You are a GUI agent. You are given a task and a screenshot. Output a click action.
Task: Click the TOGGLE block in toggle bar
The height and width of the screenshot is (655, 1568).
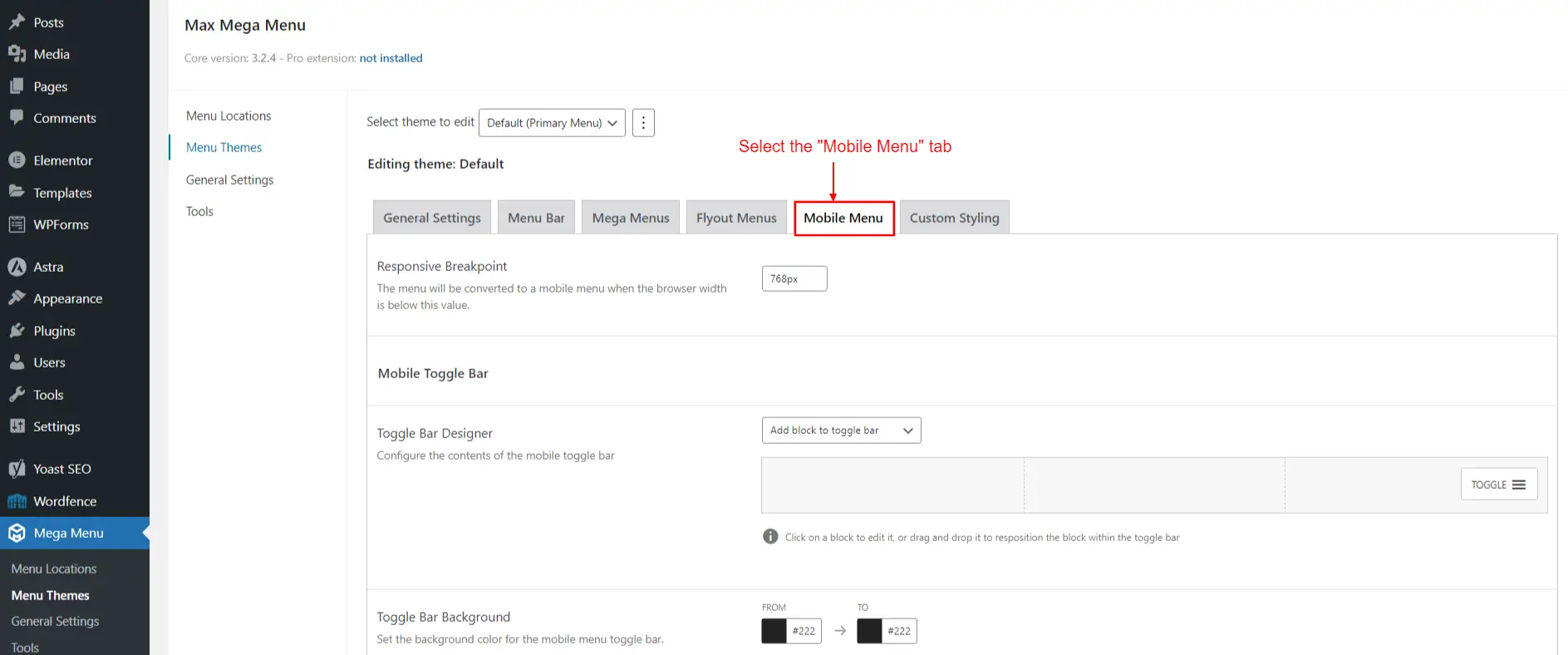point(1499,484)
